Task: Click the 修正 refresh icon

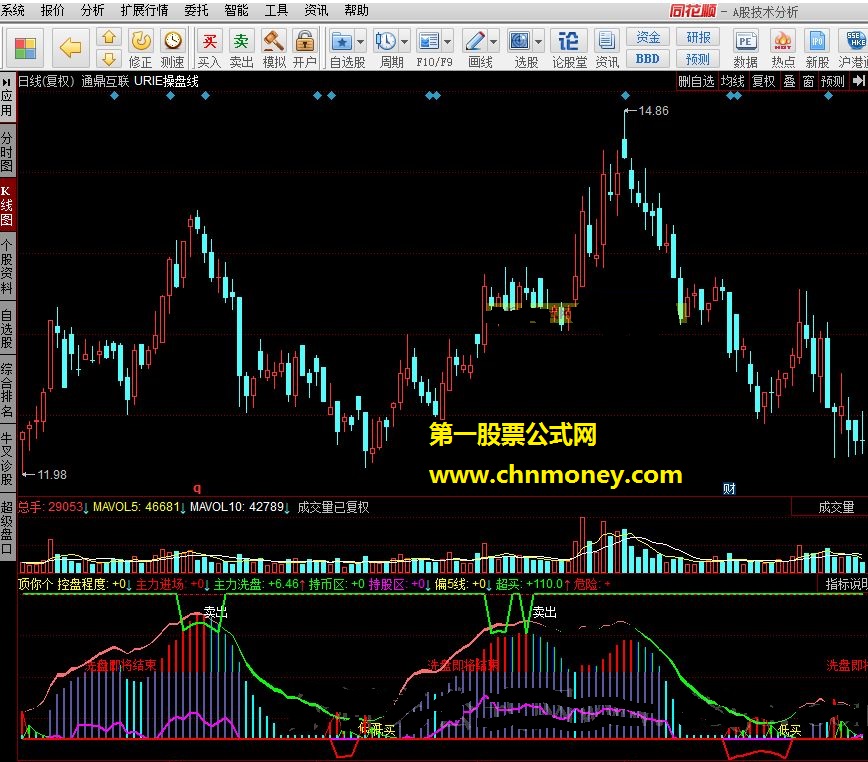Action: click(x=141, y=41)
